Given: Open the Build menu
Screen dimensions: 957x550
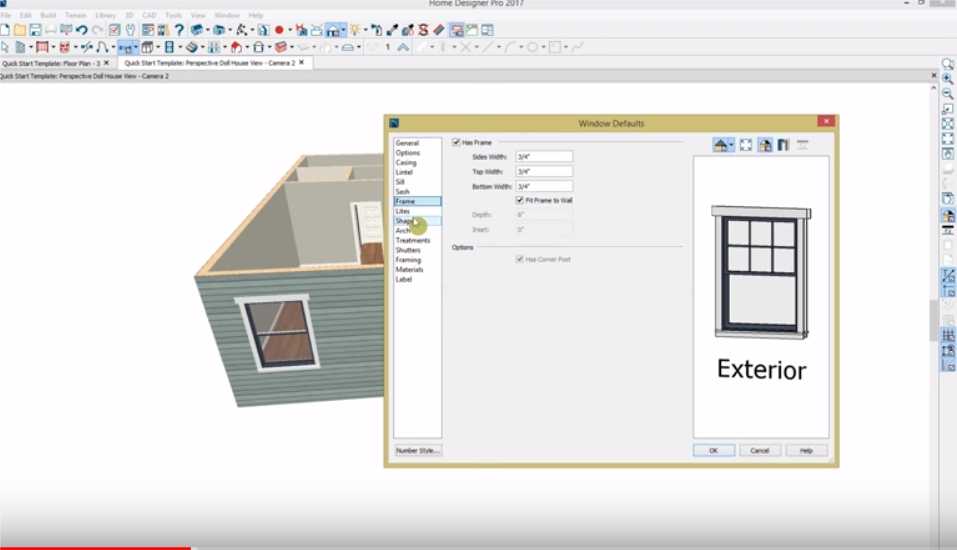Looking at the screenshot, I should (48, 15).
